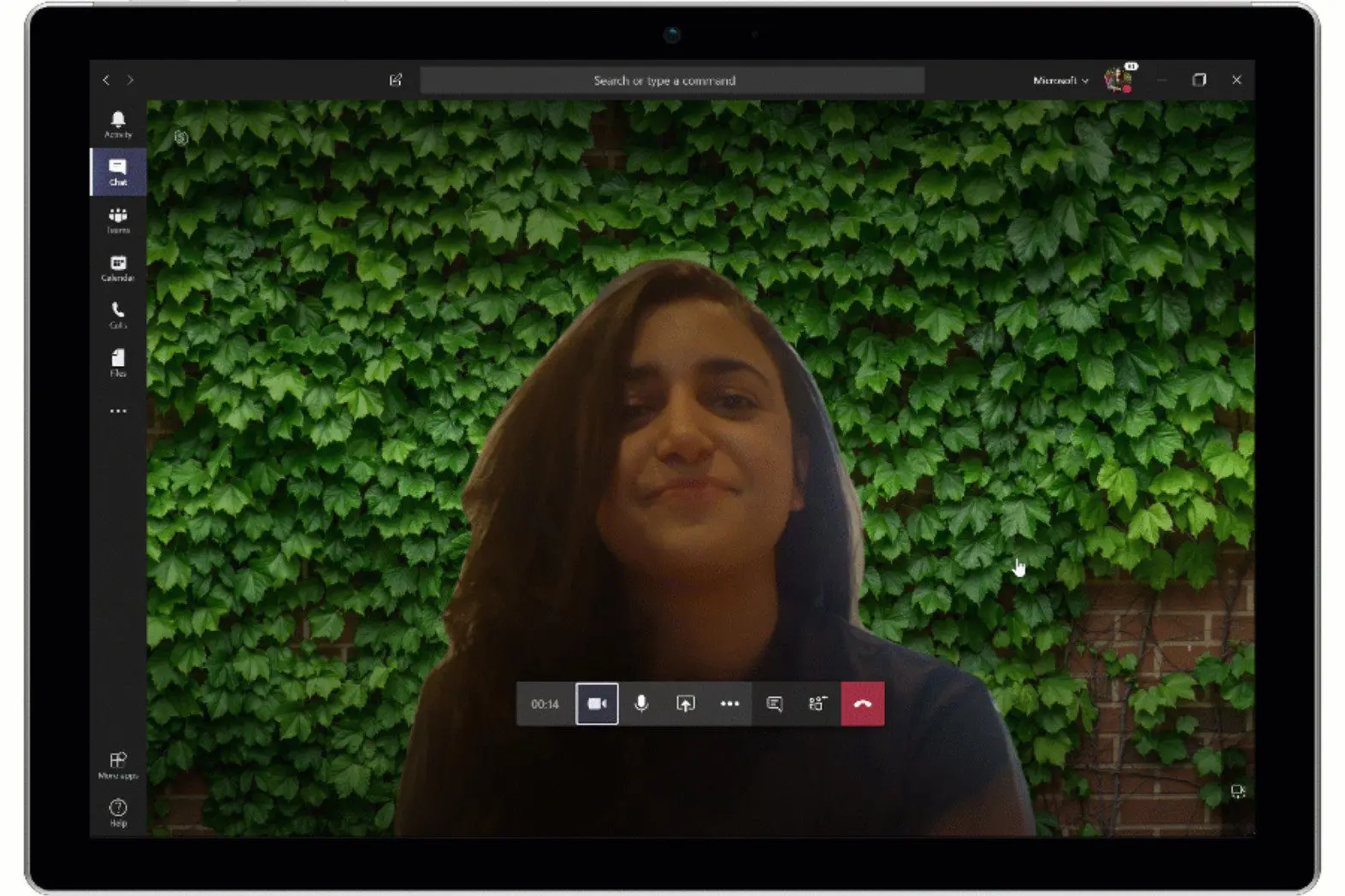Viewport: 1345px width, 896px height.
Task: Open the Teams section in sidebar
Action: pyautogui.click(x=118, y=220)
